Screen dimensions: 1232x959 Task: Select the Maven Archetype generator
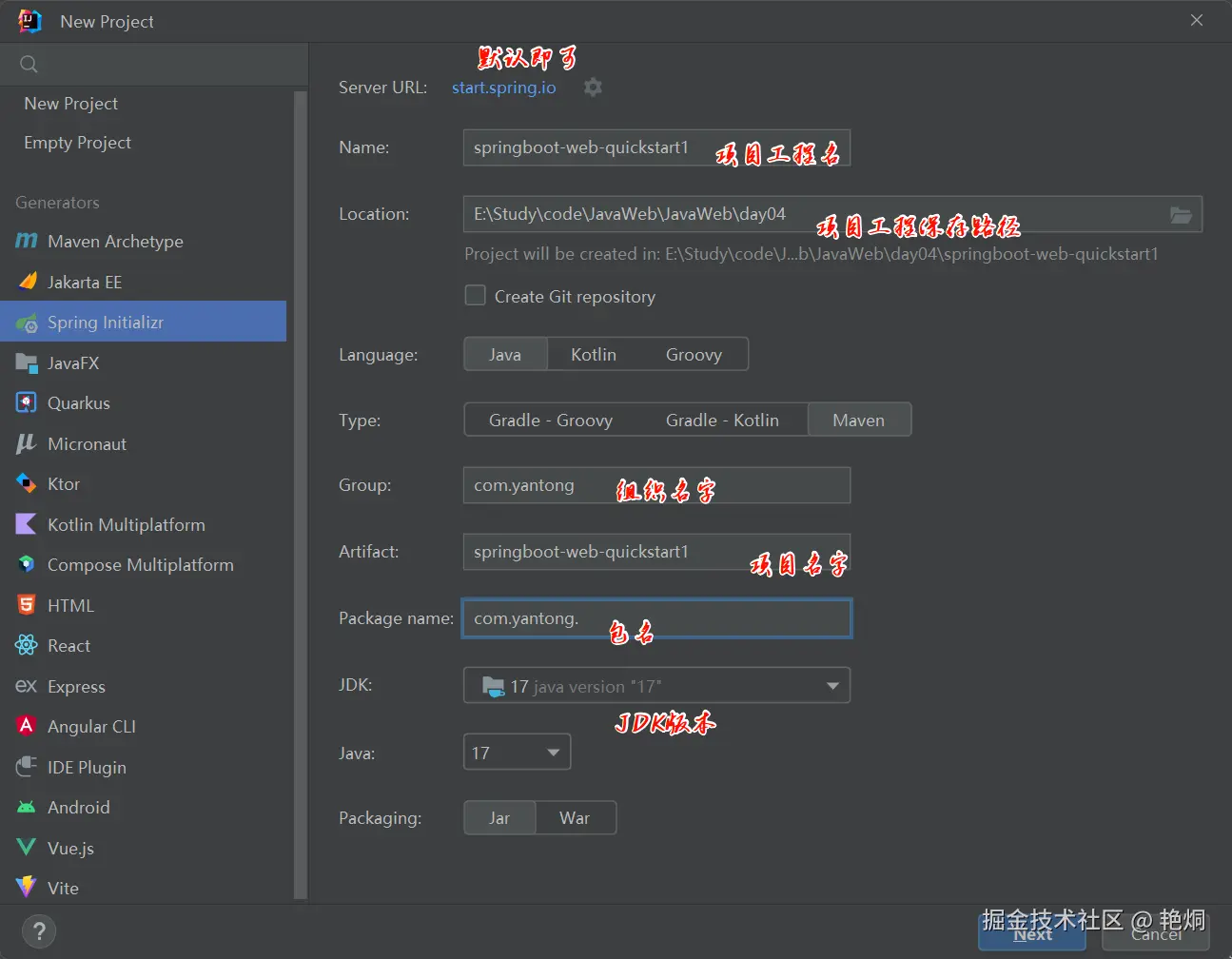click(x=144, y=241)
